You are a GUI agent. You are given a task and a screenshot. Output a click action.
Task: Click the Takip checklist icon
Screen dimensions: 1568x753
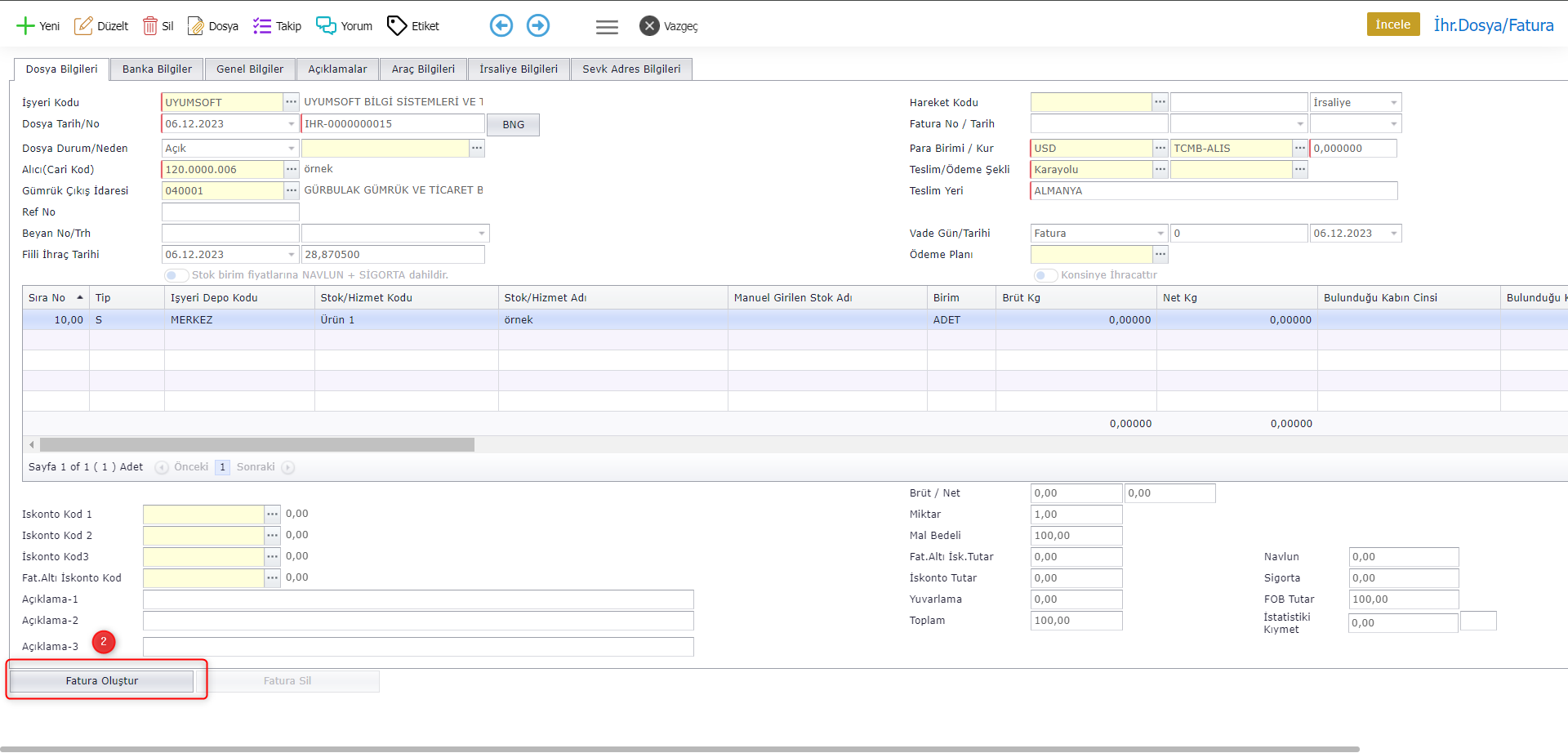(x=262, y=26)
